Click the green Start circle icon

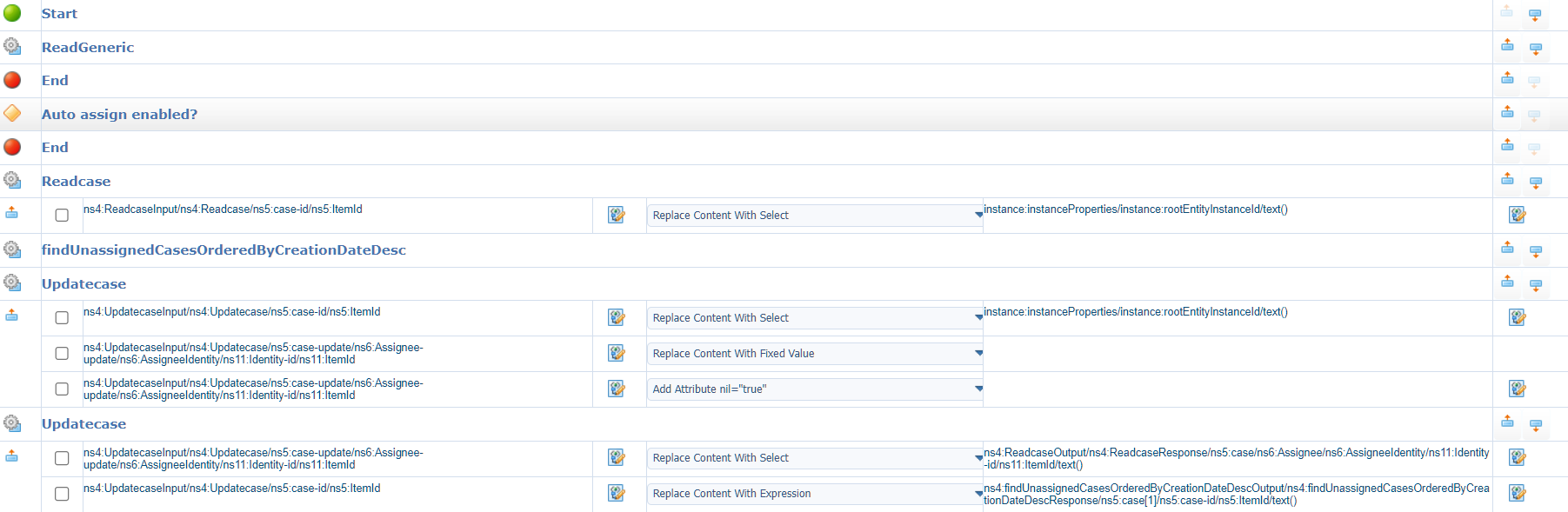[12, 13]
